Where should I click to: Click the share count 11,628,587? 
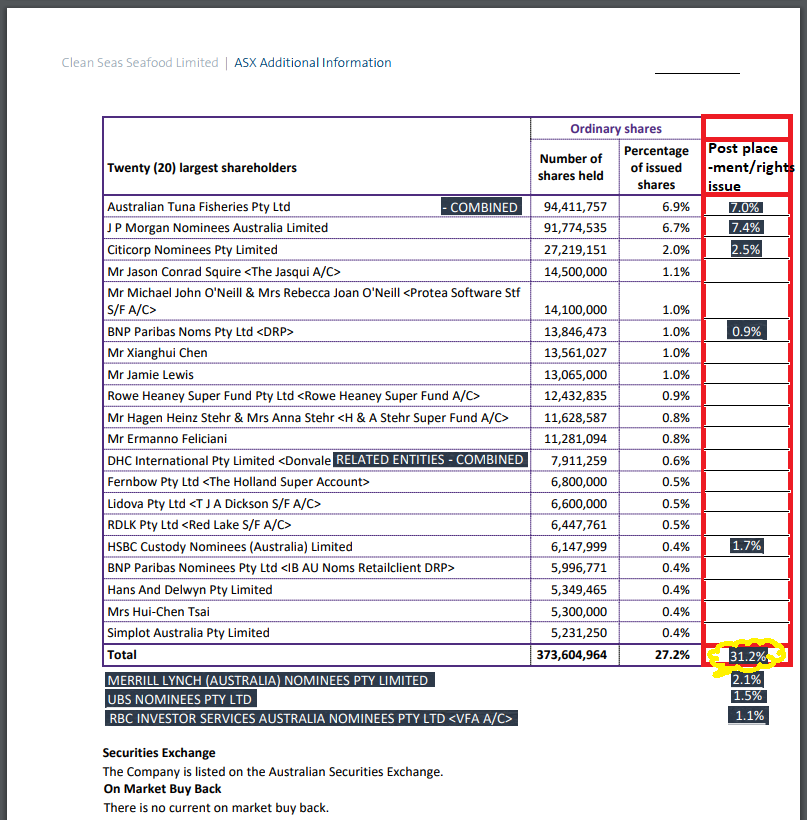(575, 418)
